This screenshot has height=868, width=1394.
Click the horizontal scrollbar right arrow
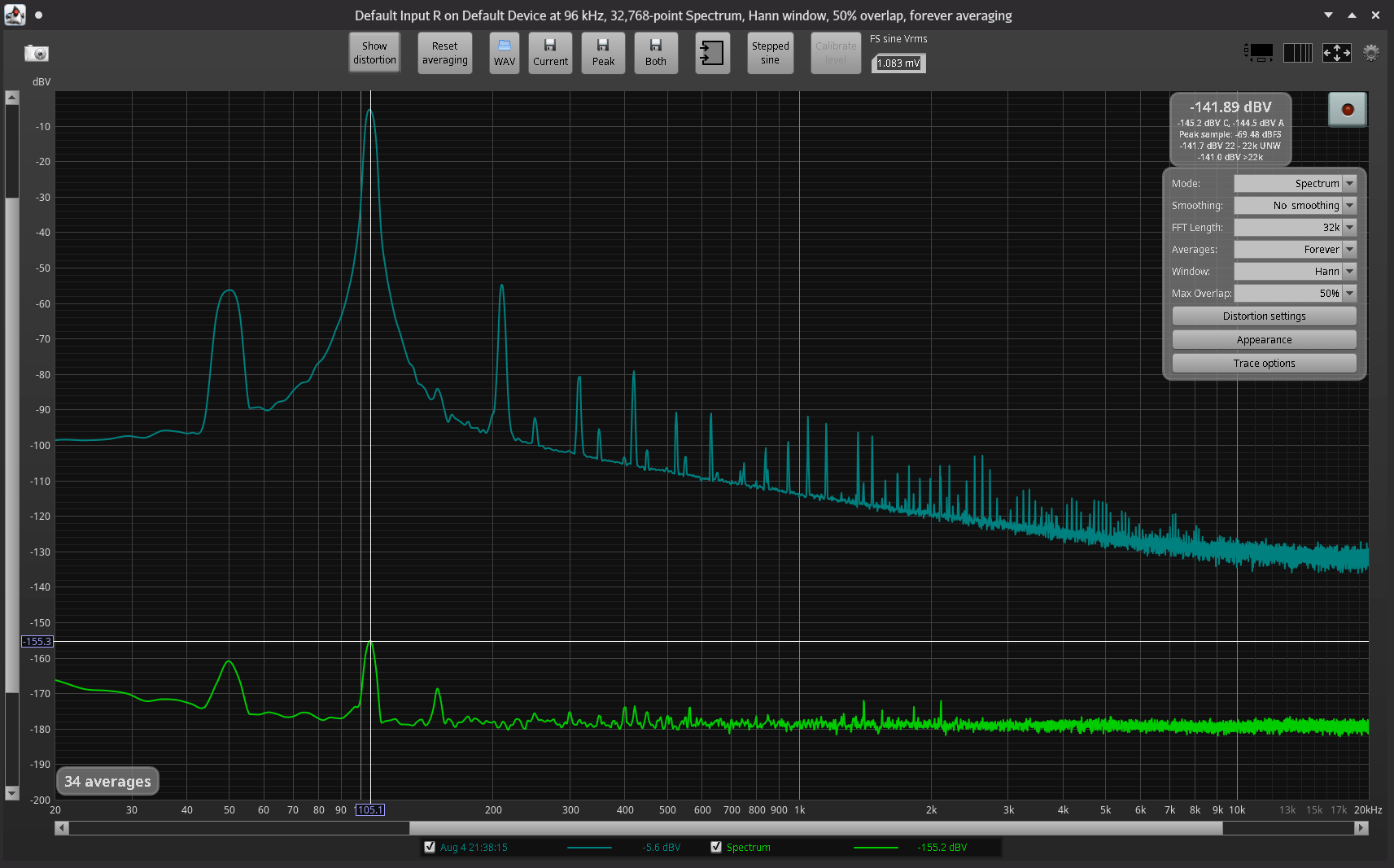[1361, 828]
